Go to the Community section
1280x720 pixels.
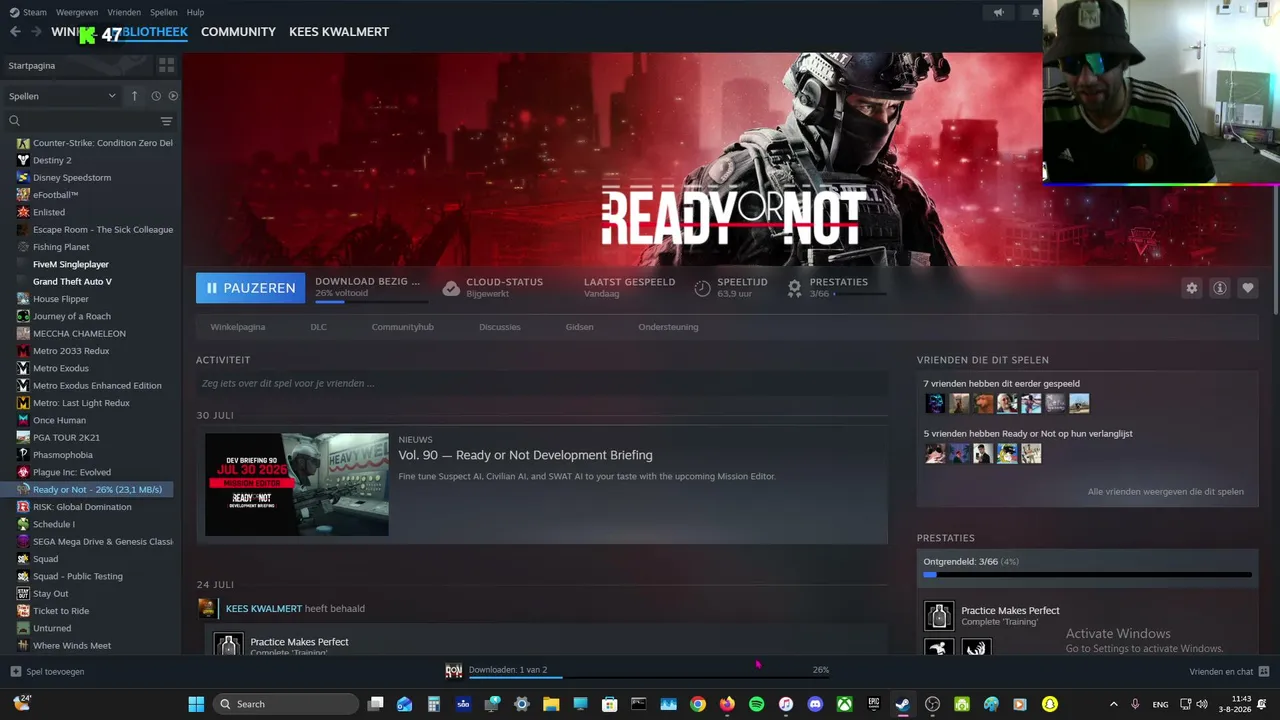pyautogui.click(x=238, y=32)
